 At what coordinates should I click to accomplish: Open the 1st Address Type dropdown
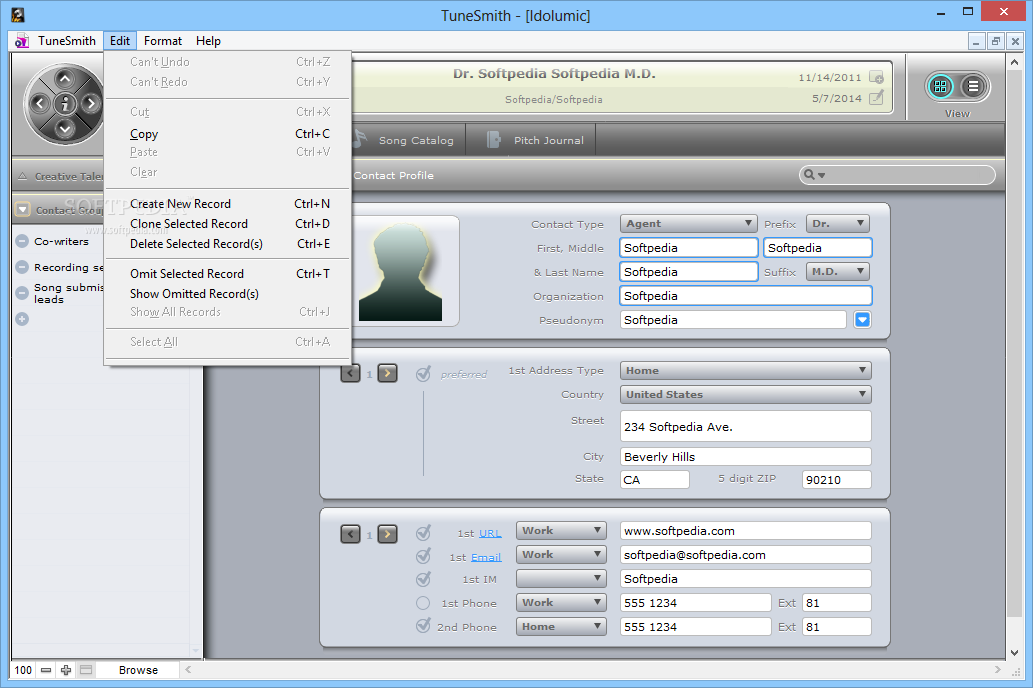(x=745, y=370)
